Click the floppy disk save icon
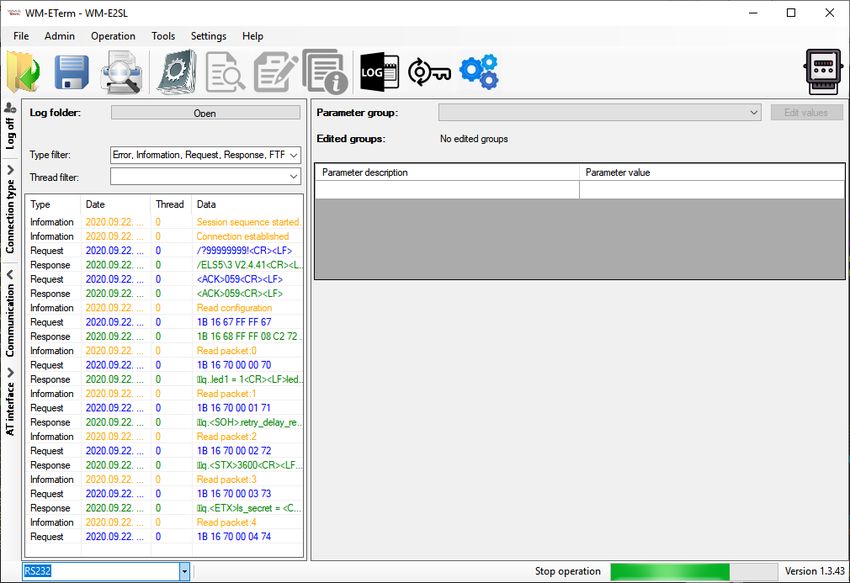The image size is (850, 583). click(72, 72)
